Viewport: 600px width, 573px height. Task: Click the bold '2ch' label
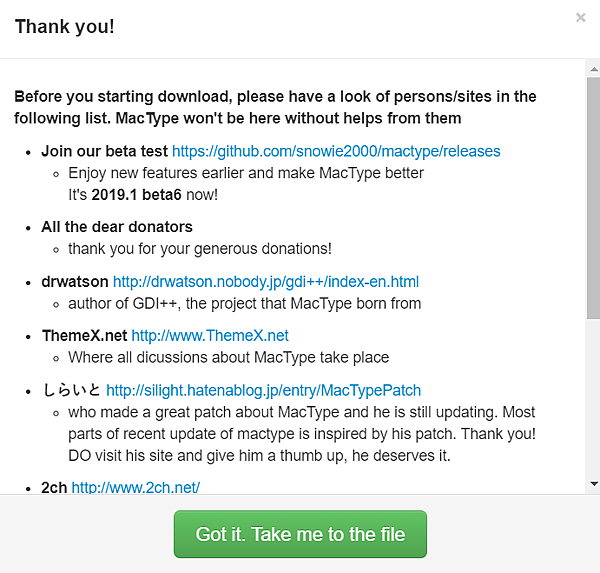[x=54, y=488]
